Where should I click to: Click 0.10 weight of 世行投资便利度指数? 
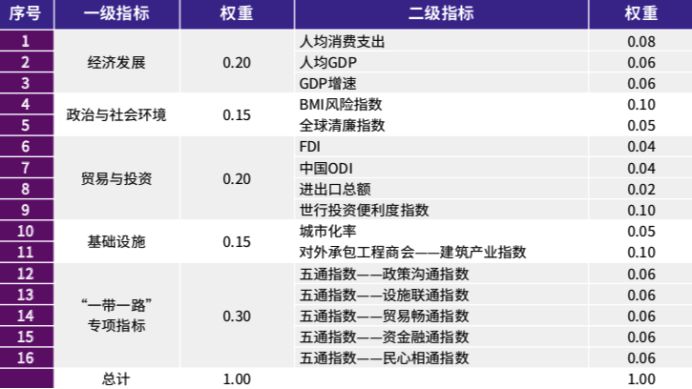pyautogui.click(x=641, y=210)
